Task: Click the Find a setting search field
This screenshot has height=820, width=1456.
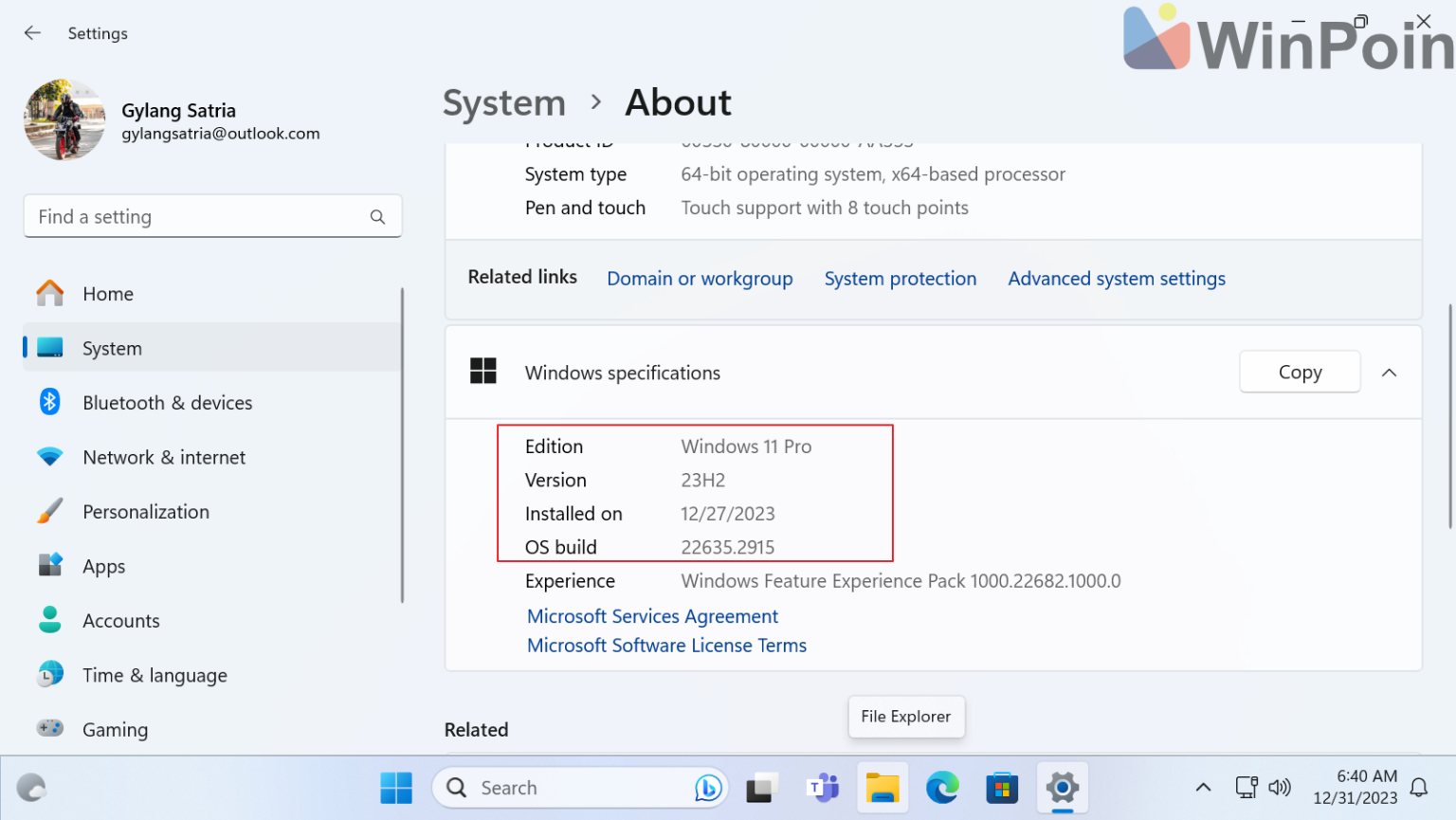Action: click(212, 216)
